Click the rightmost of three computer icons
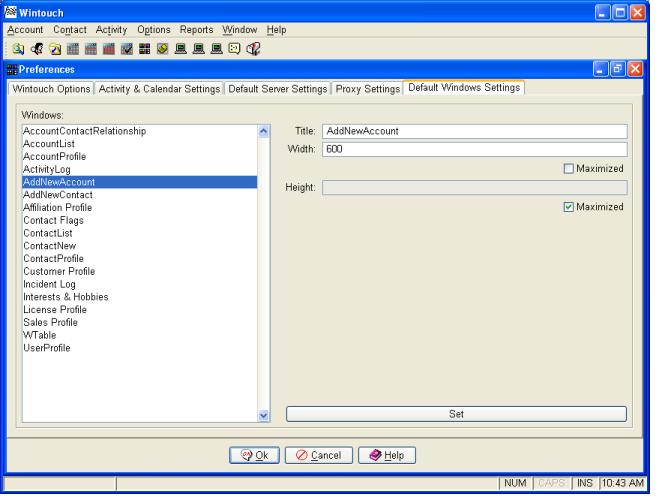The height and width of the screenshot is (504, 662). pyautogui.click(x=217, y=49)
